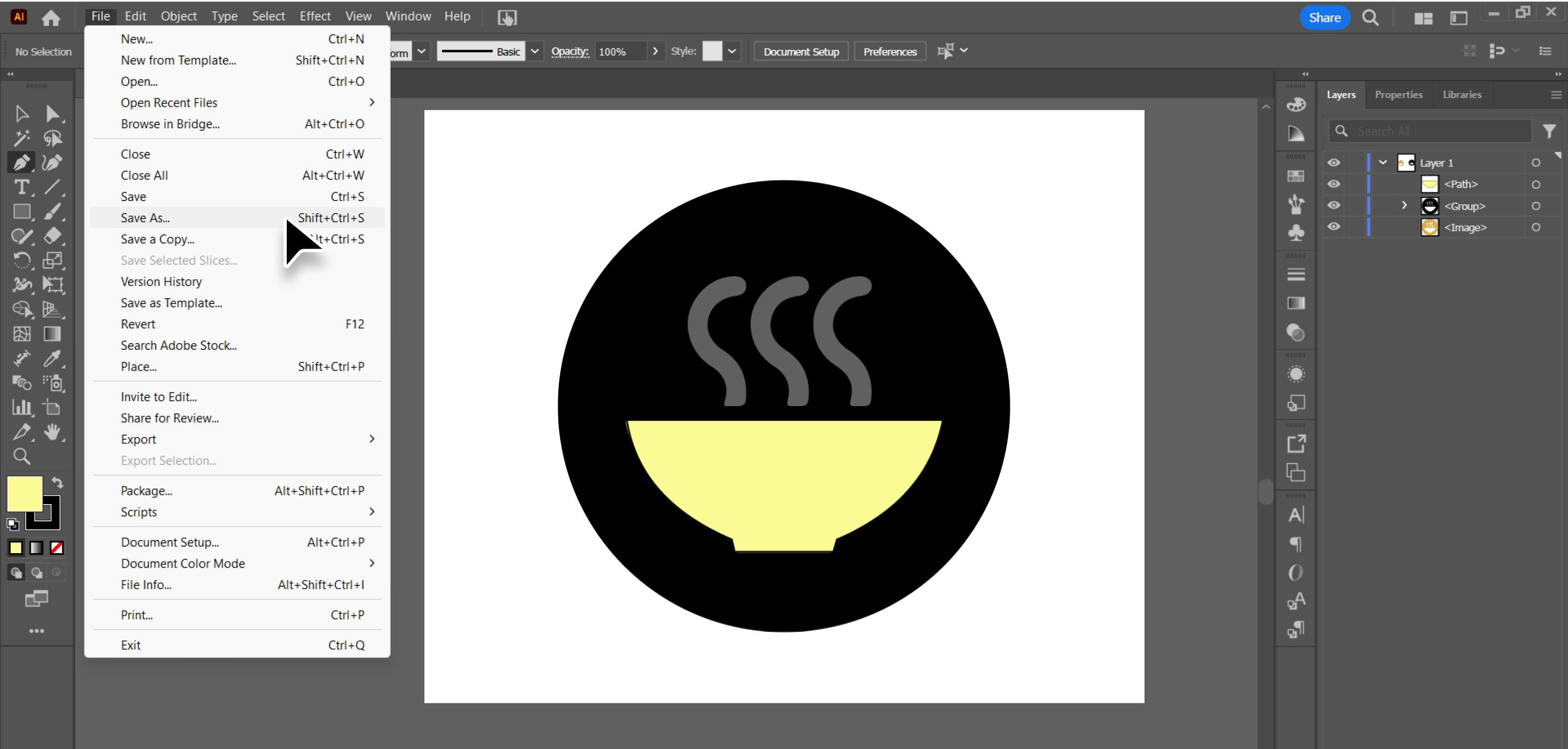The width and height of the screenshot is (1568, 749).
Task: Expand the <Group> layer contents
Action: click(1404, 206)
